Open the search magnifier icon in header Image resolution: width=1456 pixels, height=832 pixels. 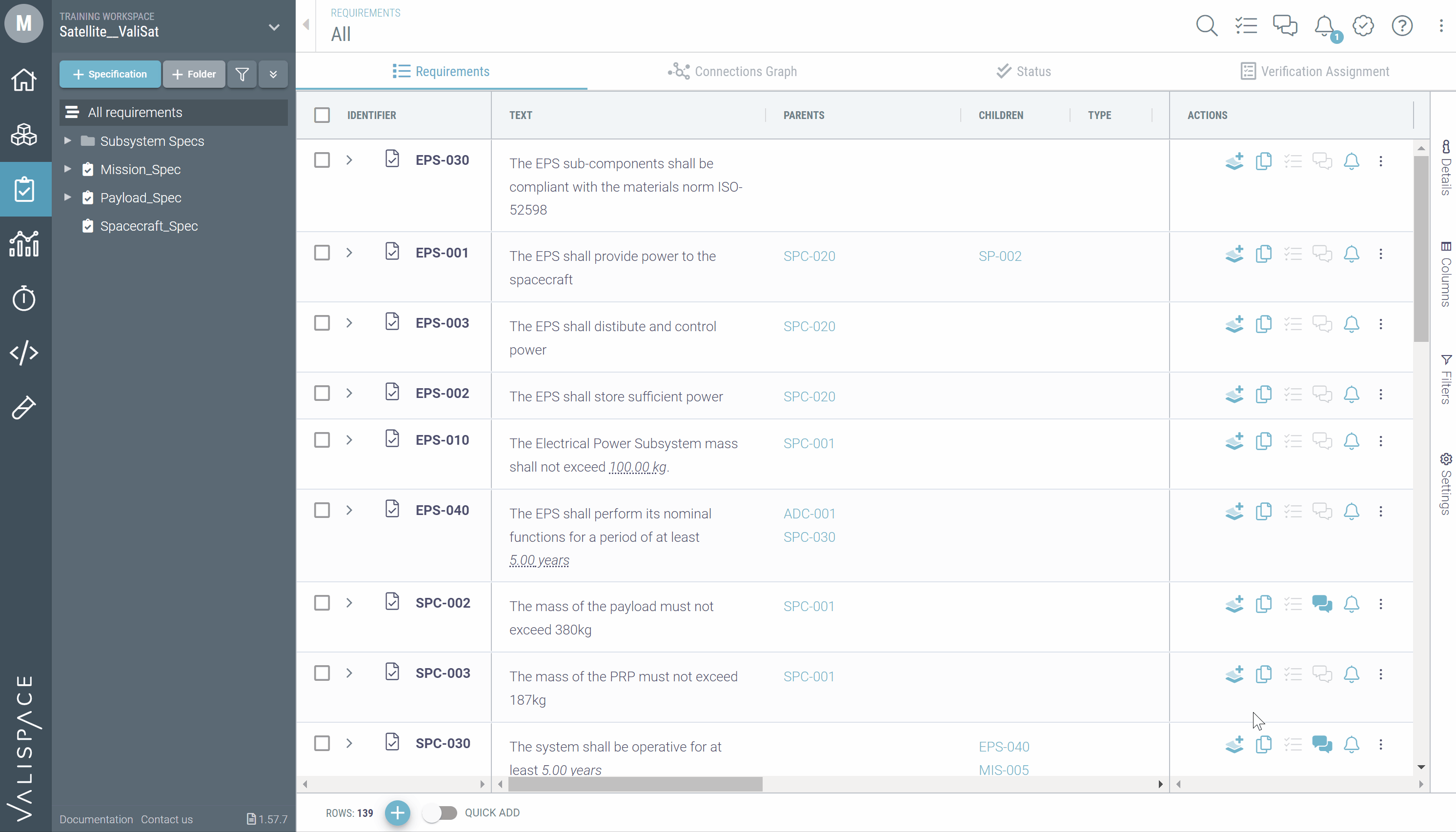1206,26
